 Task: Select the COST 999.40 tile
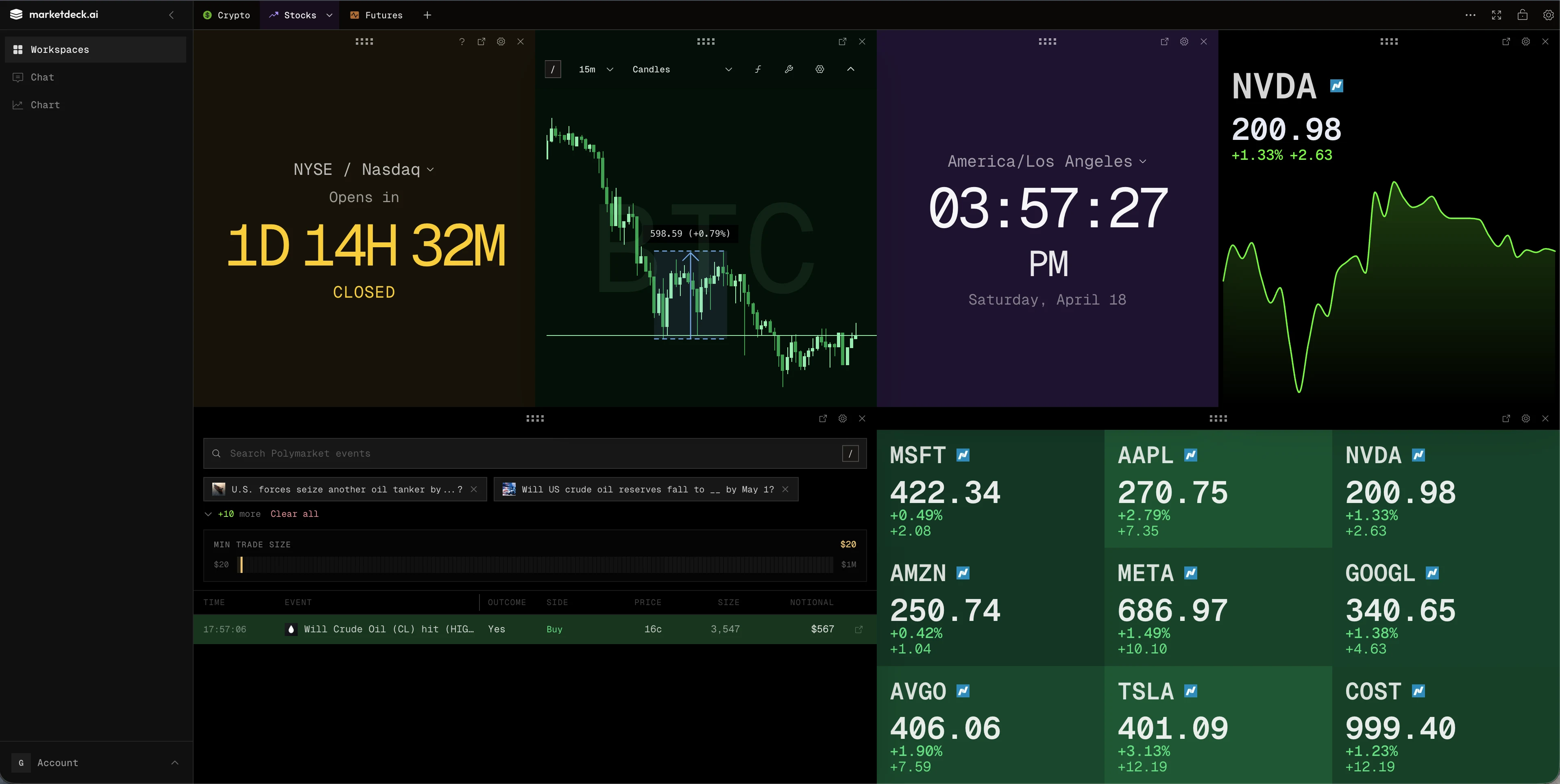[1446, 725]
